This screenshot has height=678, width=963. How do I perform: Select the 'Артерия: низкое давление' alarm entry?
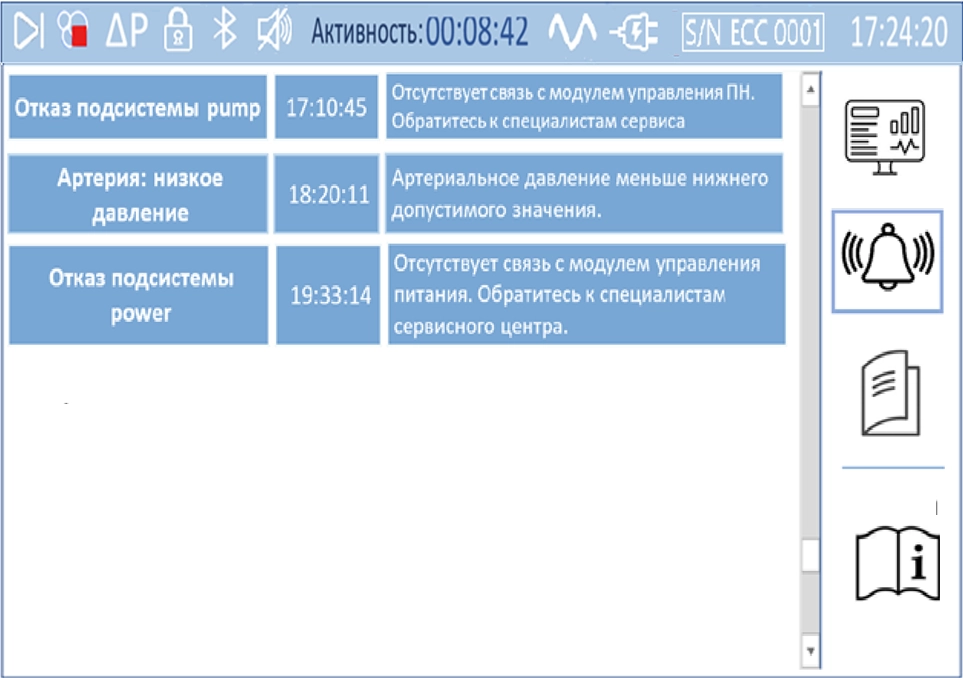pyautogui.click(x=137, y=196)
